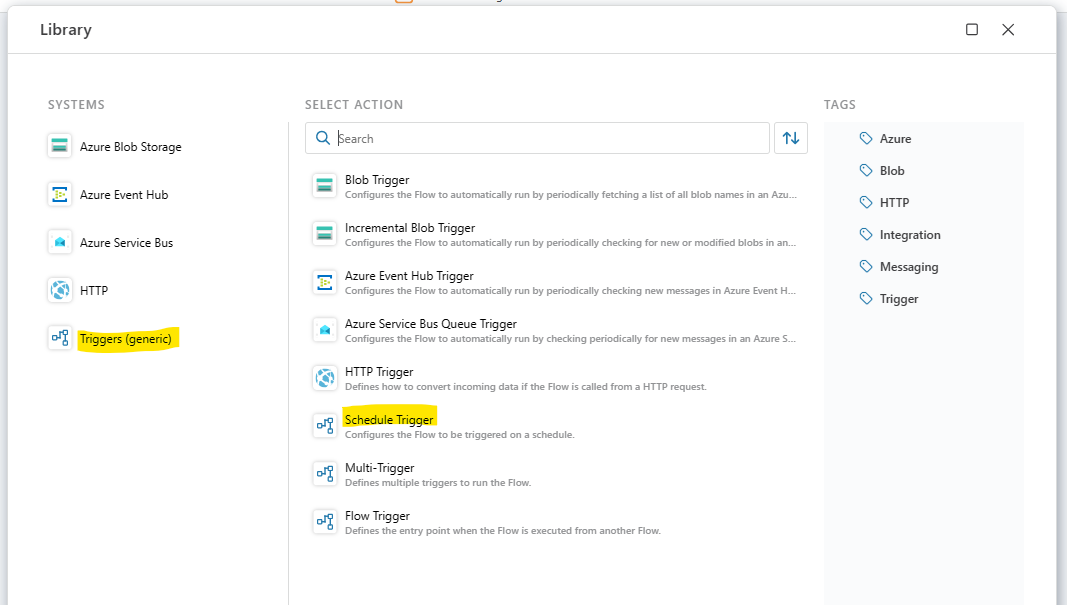Image resolution: width=1067 pixels, height=605 pixels.
Task: Click the Triggers (generic) icon
Action: (x=60, y=338)
